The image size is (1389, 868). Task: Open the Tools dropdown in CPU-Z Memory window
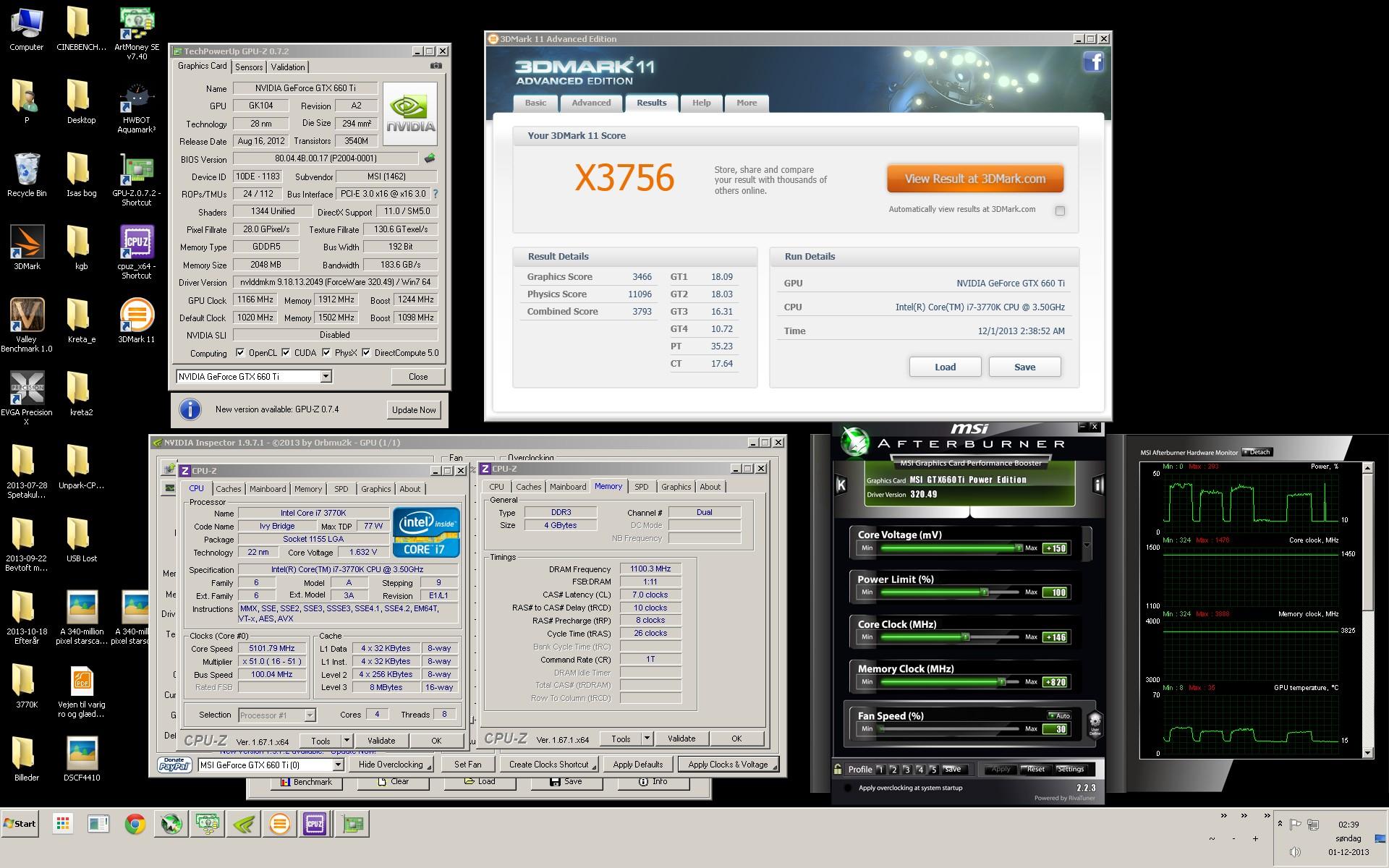pos(647,739)
